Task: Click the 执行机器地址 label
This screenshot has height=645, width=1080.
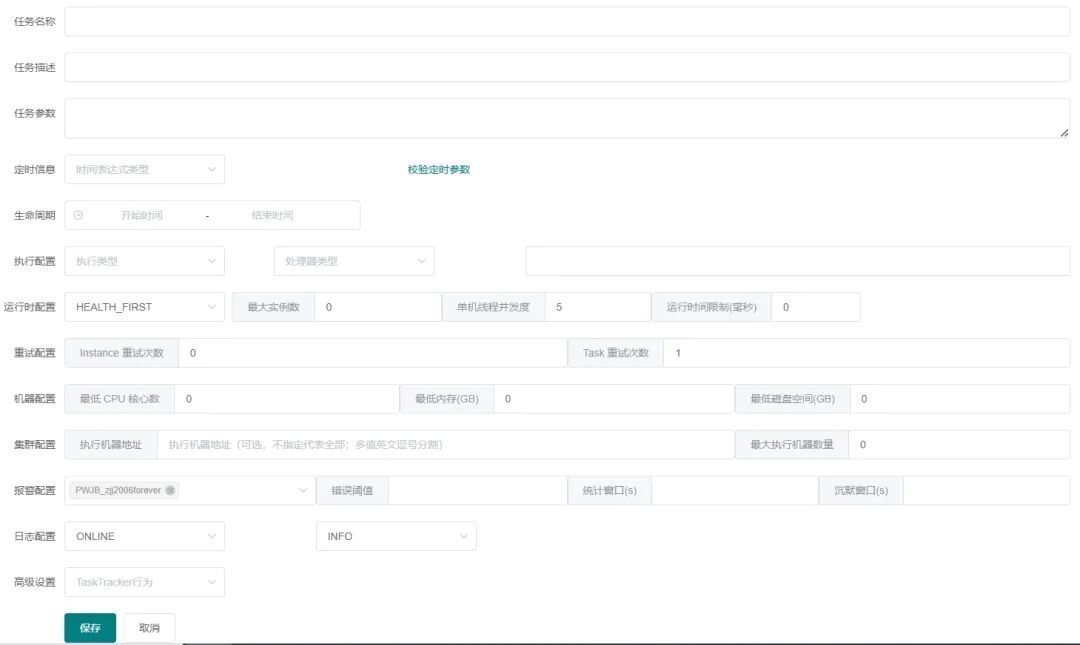Action: [x=111, y=444]
